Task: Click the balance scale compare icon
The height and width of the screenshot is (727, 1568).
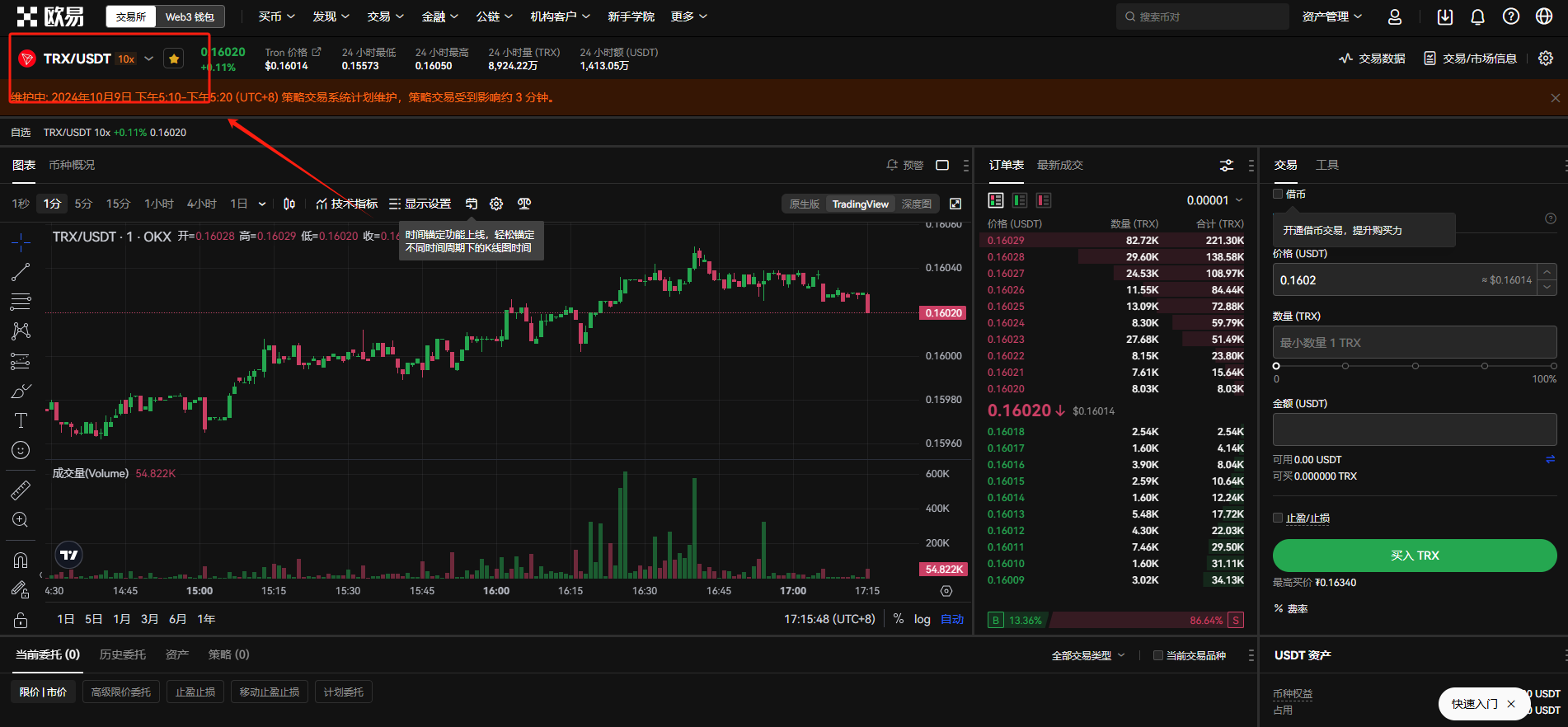Action: point(524,204)
